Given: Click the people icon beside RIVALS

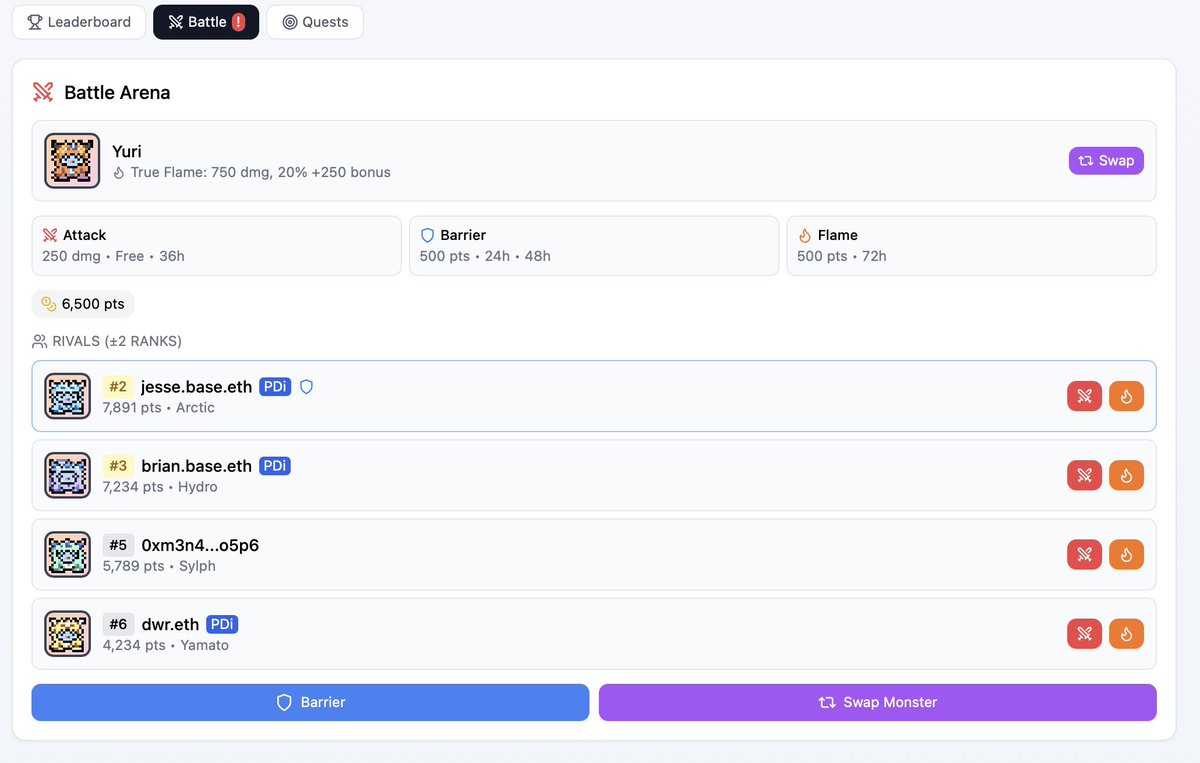Looking at the screenshot, I should point(40,341).
